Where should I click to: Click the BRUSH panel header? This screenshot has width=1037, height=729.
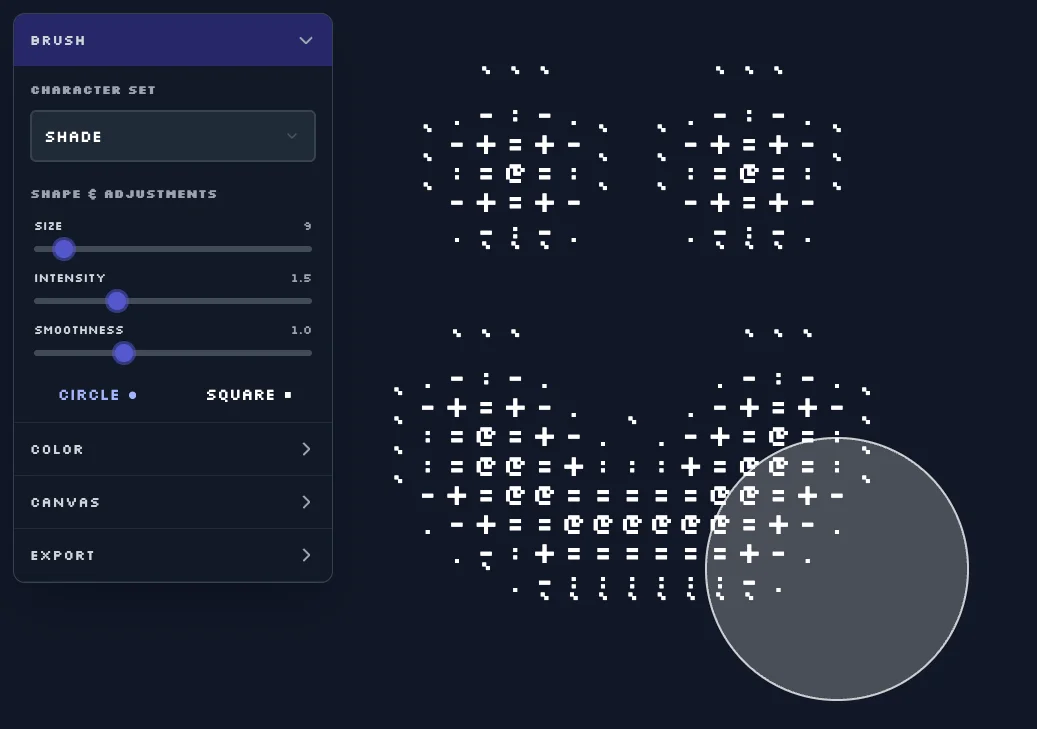172,40
